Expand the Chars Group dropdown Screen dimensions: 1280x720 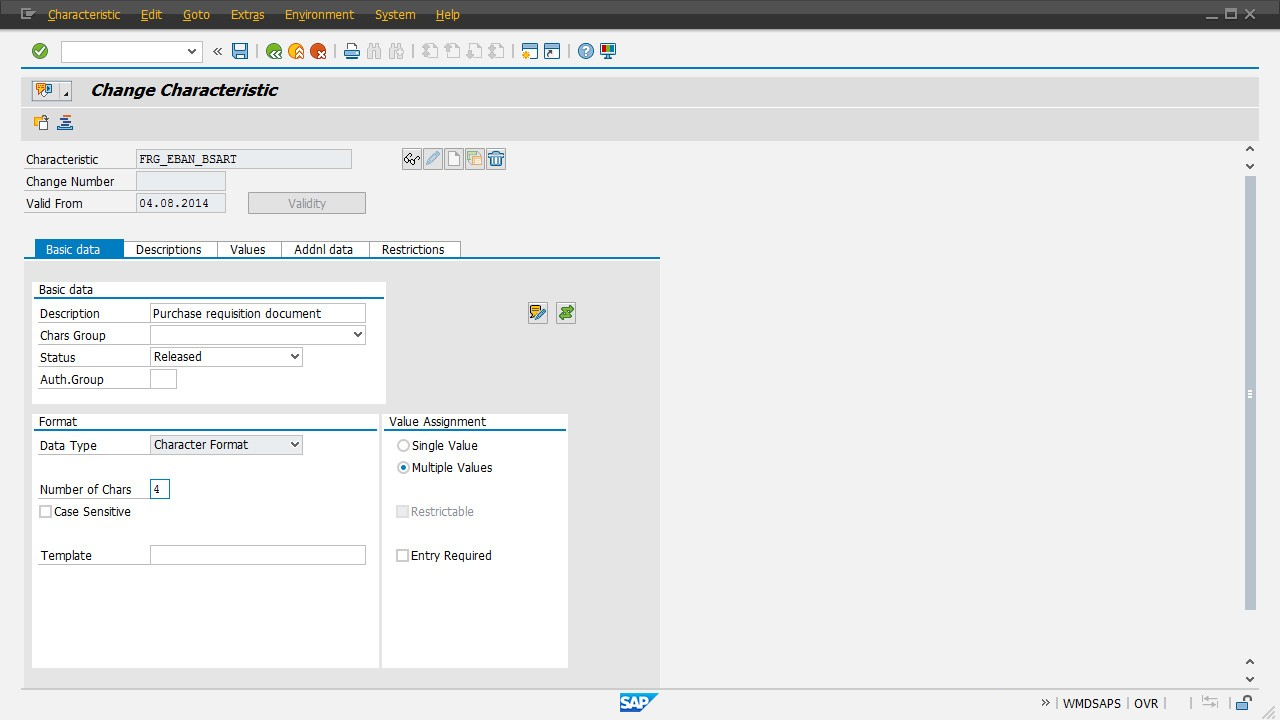pyautogui.click(x=358, y=335)
